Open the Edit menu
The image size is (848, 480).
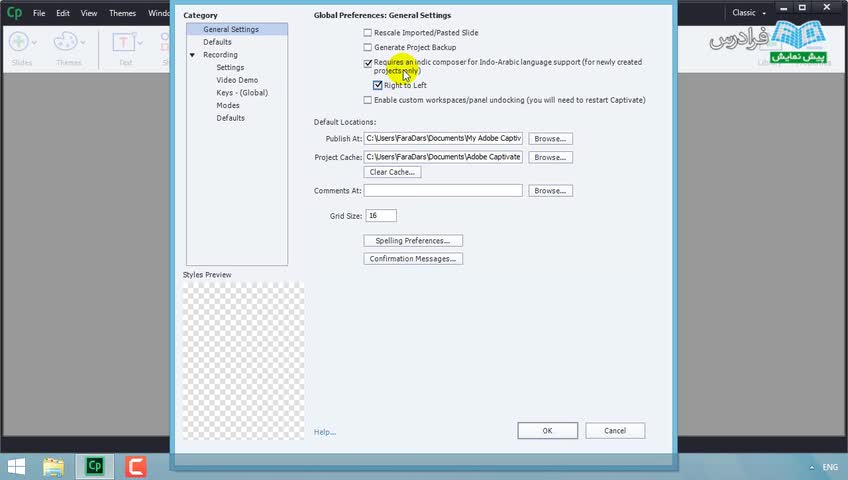tap(63, 13)
